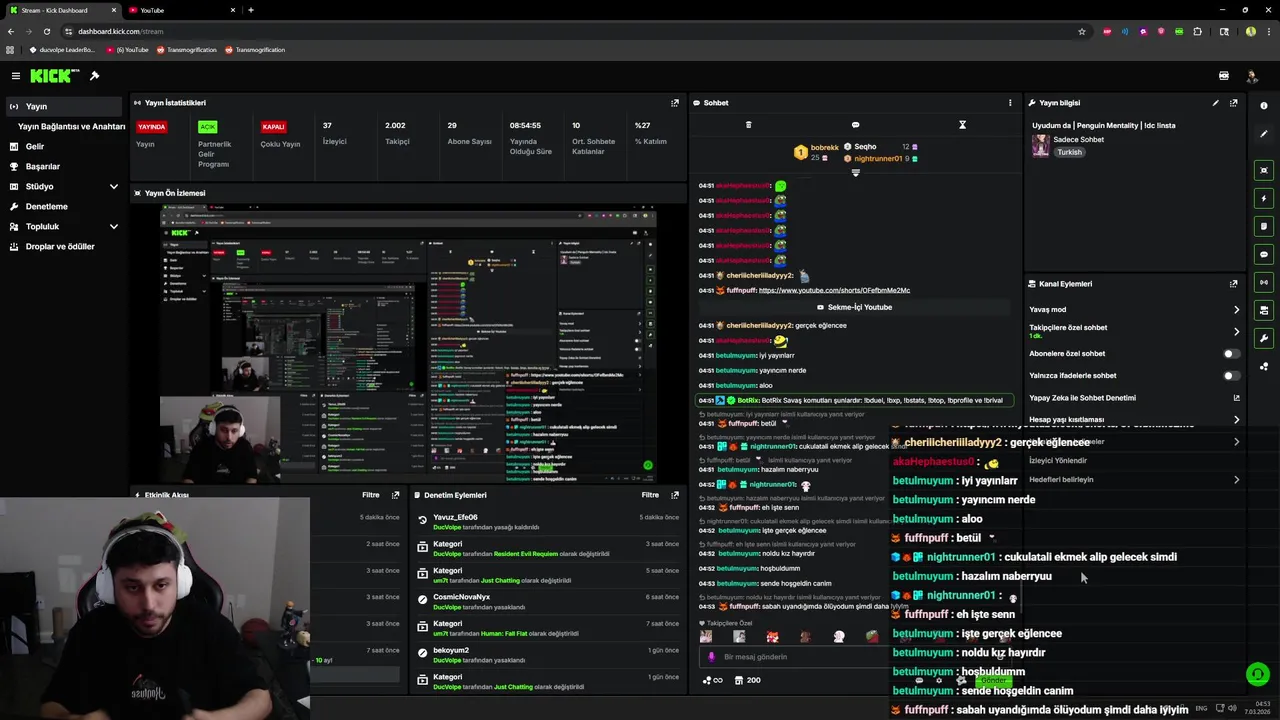Collapse chat leaderboard with down arrow
1280x720 pixels.
(855, 173)
